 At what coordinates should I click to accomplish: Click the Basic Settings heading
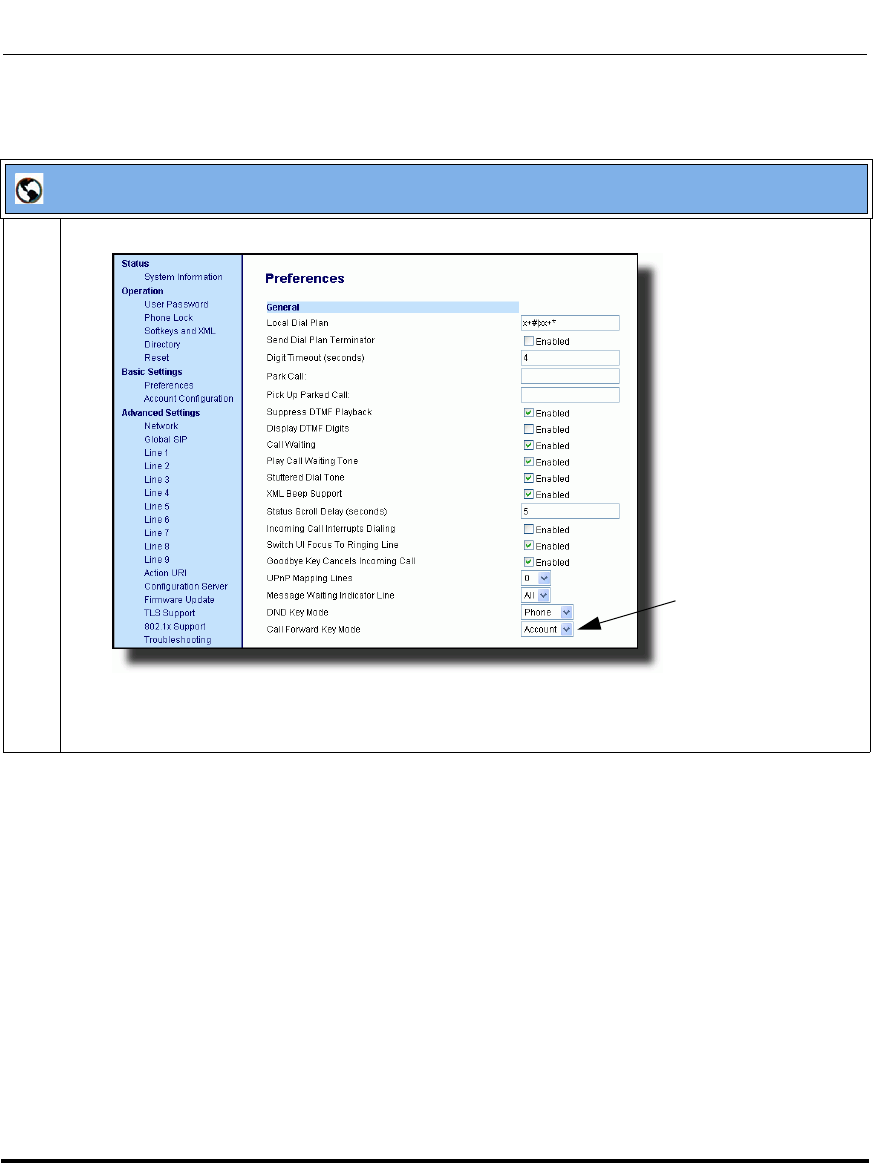click(x=152, y=372)
